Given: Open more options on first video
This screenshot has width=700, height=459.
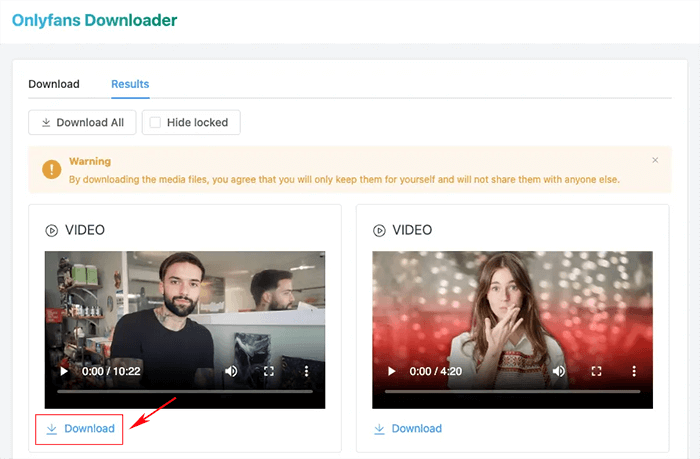Looking at the screenshot, I should 304,371.
